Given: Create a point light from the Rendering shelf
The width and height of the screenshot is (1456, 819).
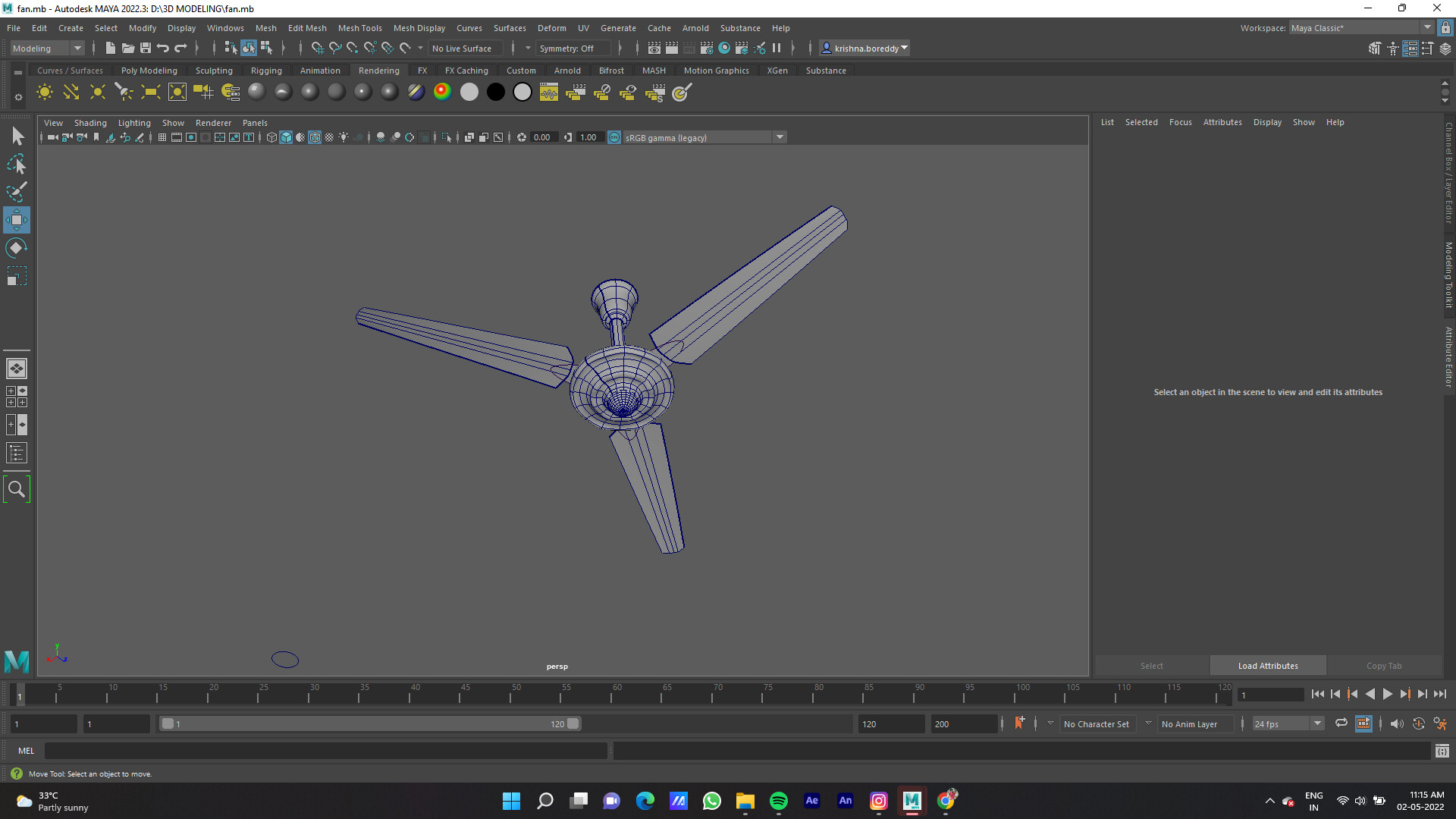Looking at the screenshot, I should (97, 92).
